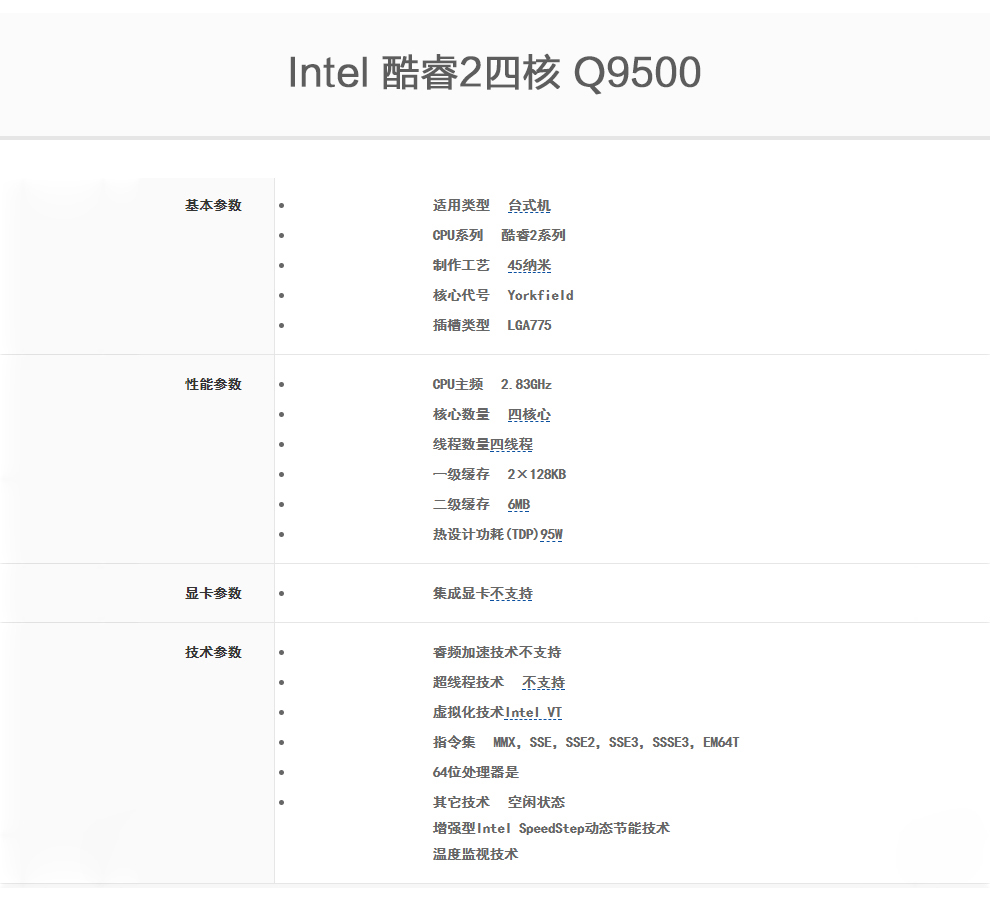Click the 技术参数 section heading
This screenshot has height=913, width=990.
tap(213, 652)
